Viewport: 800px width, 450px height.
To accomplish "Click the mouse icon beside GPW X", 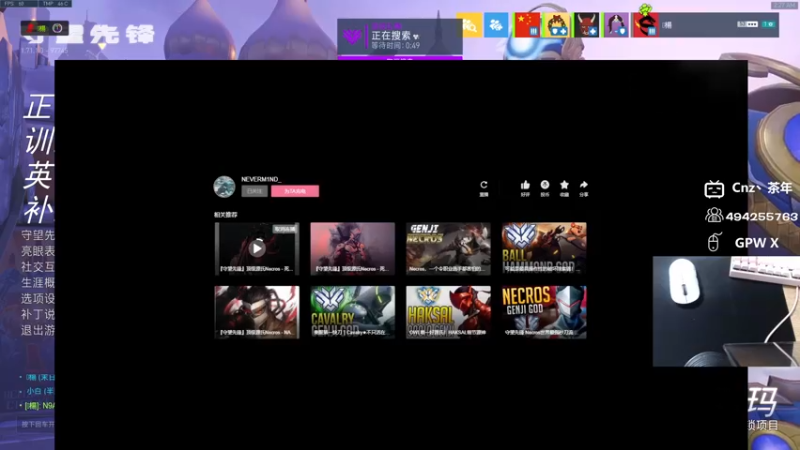I will click(x=714, y=242).
